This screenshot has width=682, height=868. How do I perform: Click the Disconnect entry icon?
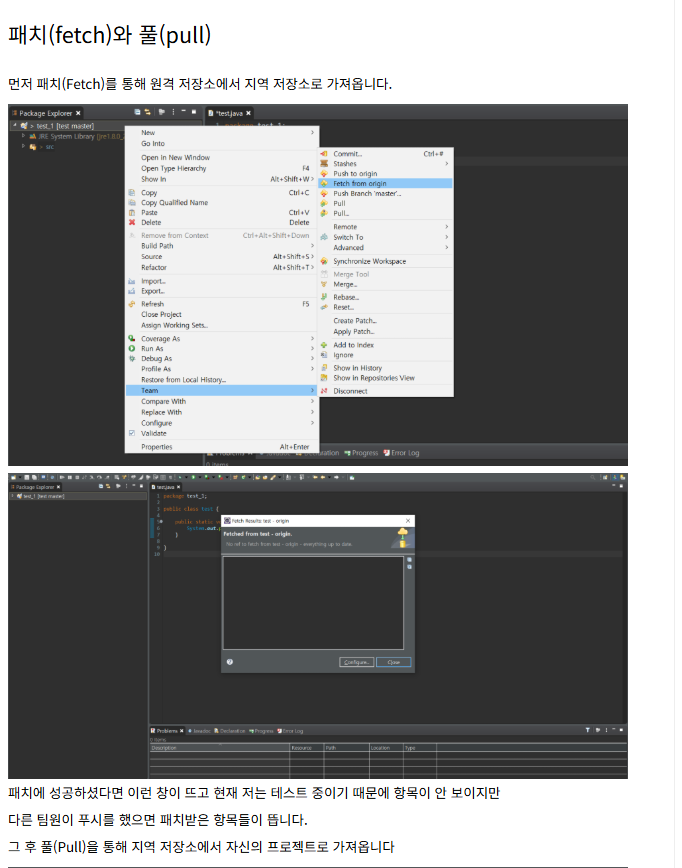(x=324, y=391)
